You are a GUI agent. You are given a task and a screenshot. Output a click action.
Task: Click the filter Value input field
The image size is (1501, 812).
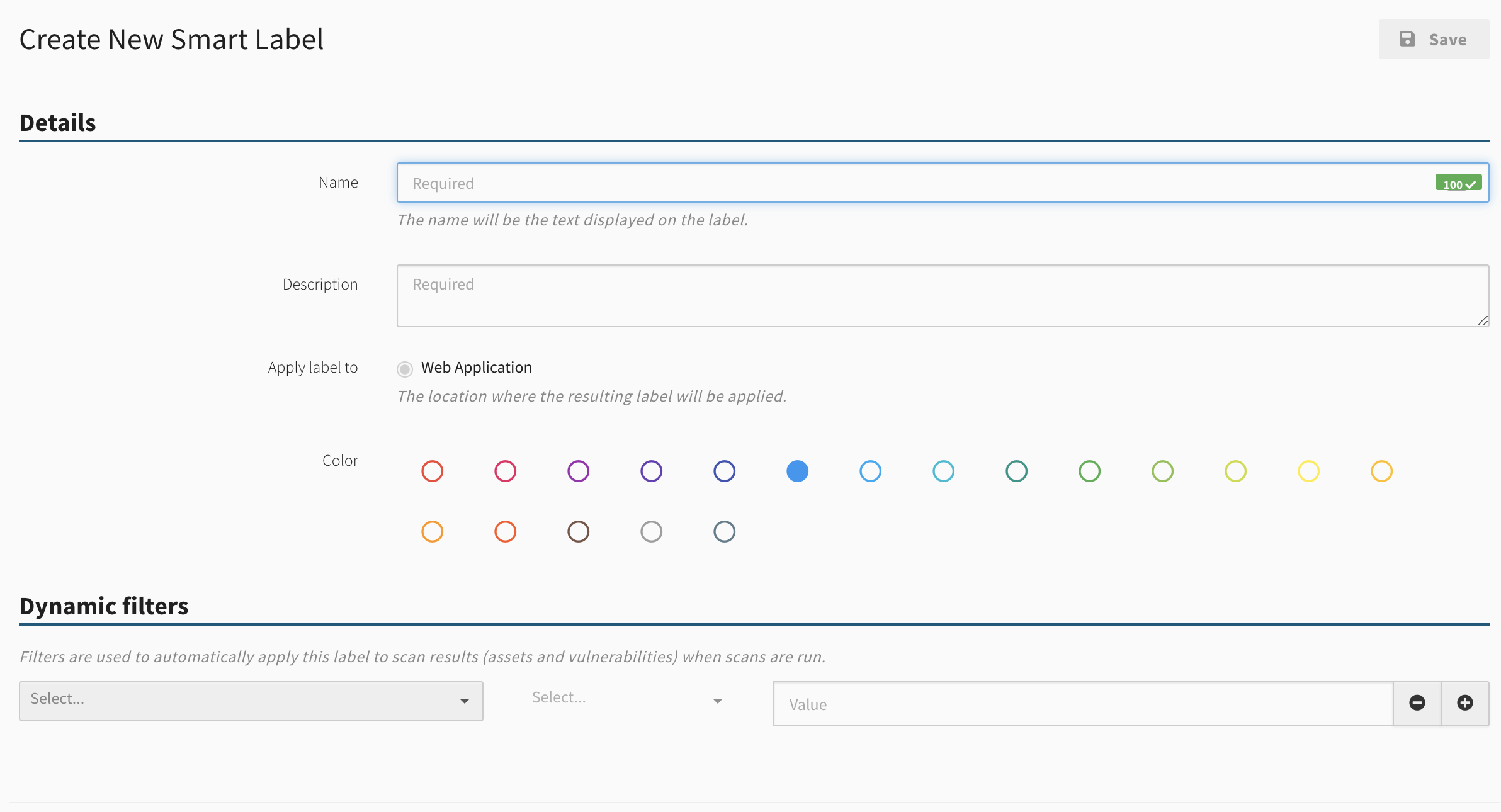[1083, 704]
